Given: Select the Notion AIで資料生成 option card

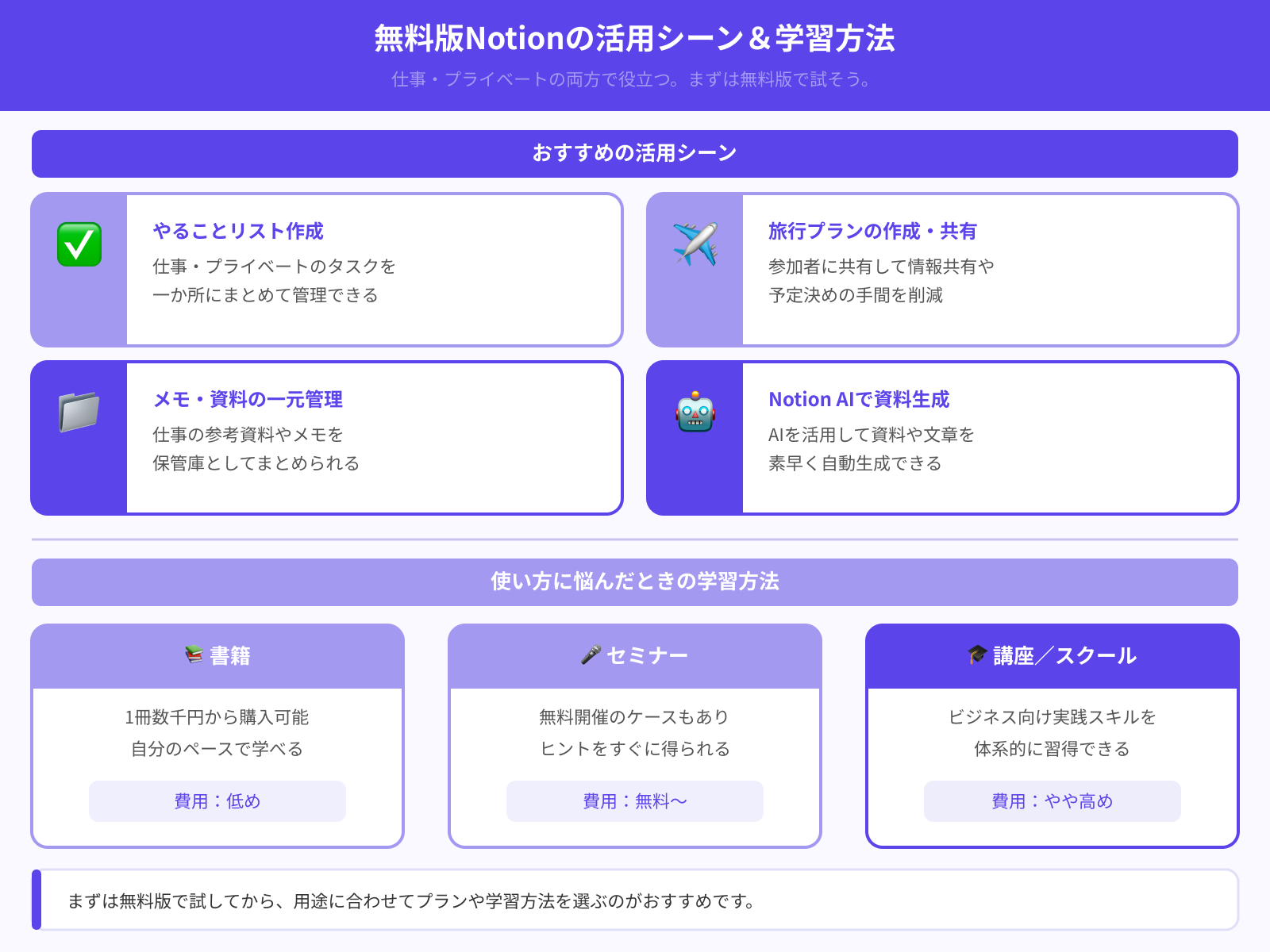Looking at the screenshot, I should pos(943,436).
